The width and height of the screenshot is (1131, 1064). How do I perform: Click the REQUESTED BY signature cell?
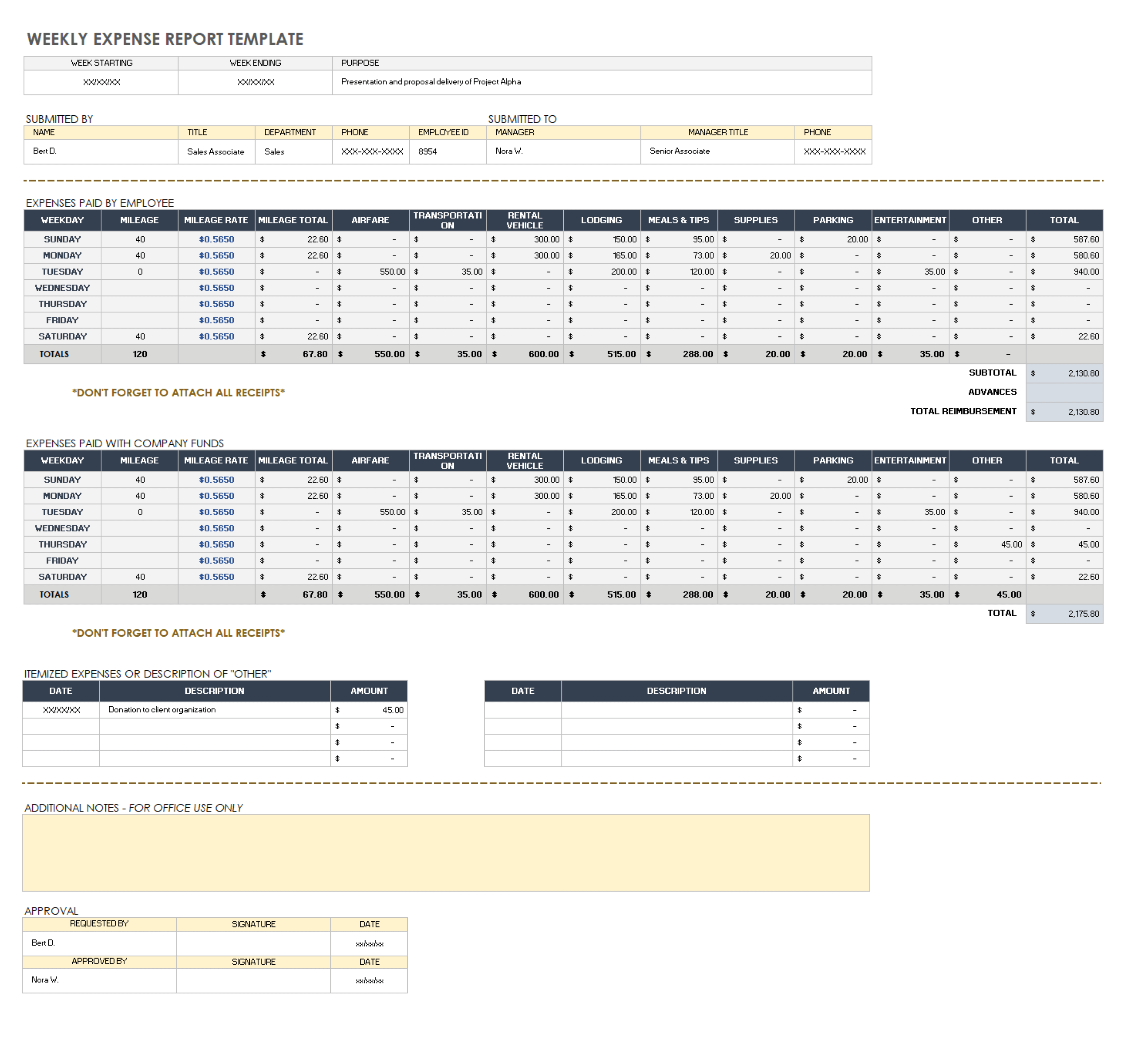point(253,943)
